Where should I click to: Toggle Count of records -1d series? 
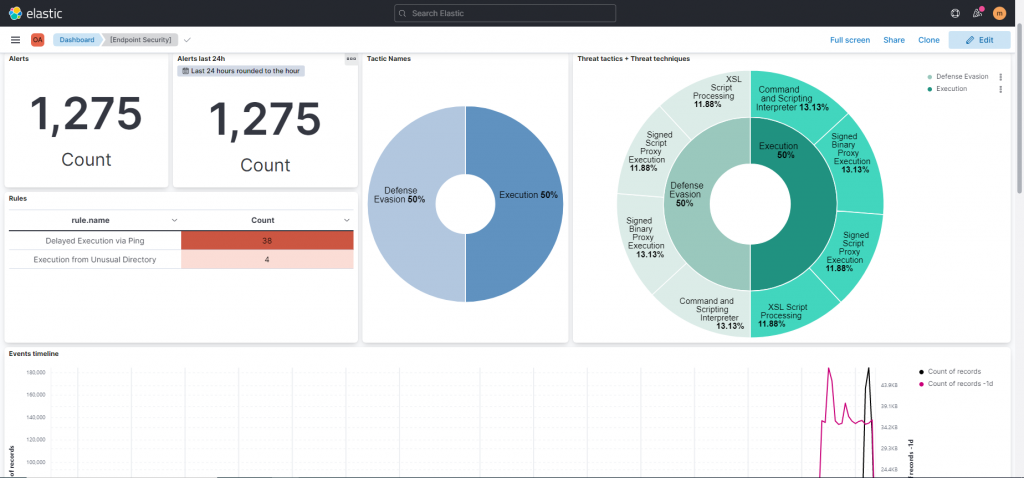(955, 384)
